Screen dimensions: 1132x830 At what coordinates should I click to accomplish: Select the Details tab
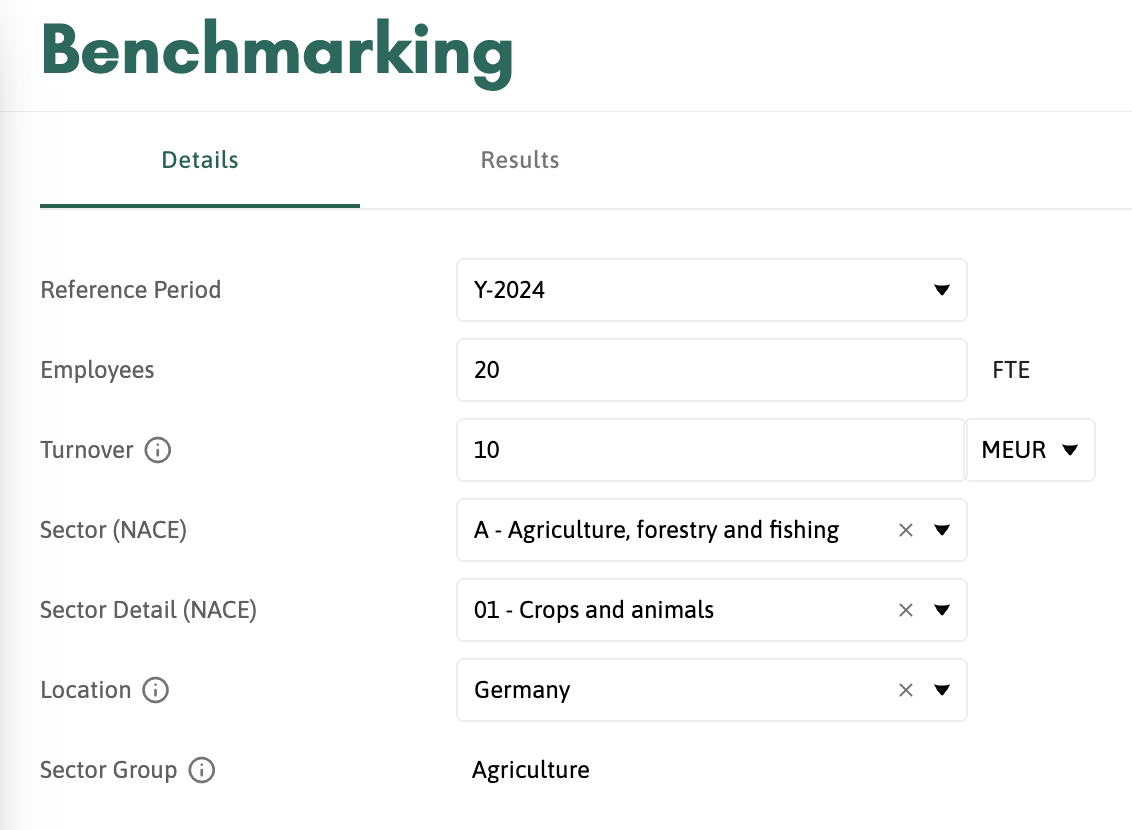[x=200, y=160]
